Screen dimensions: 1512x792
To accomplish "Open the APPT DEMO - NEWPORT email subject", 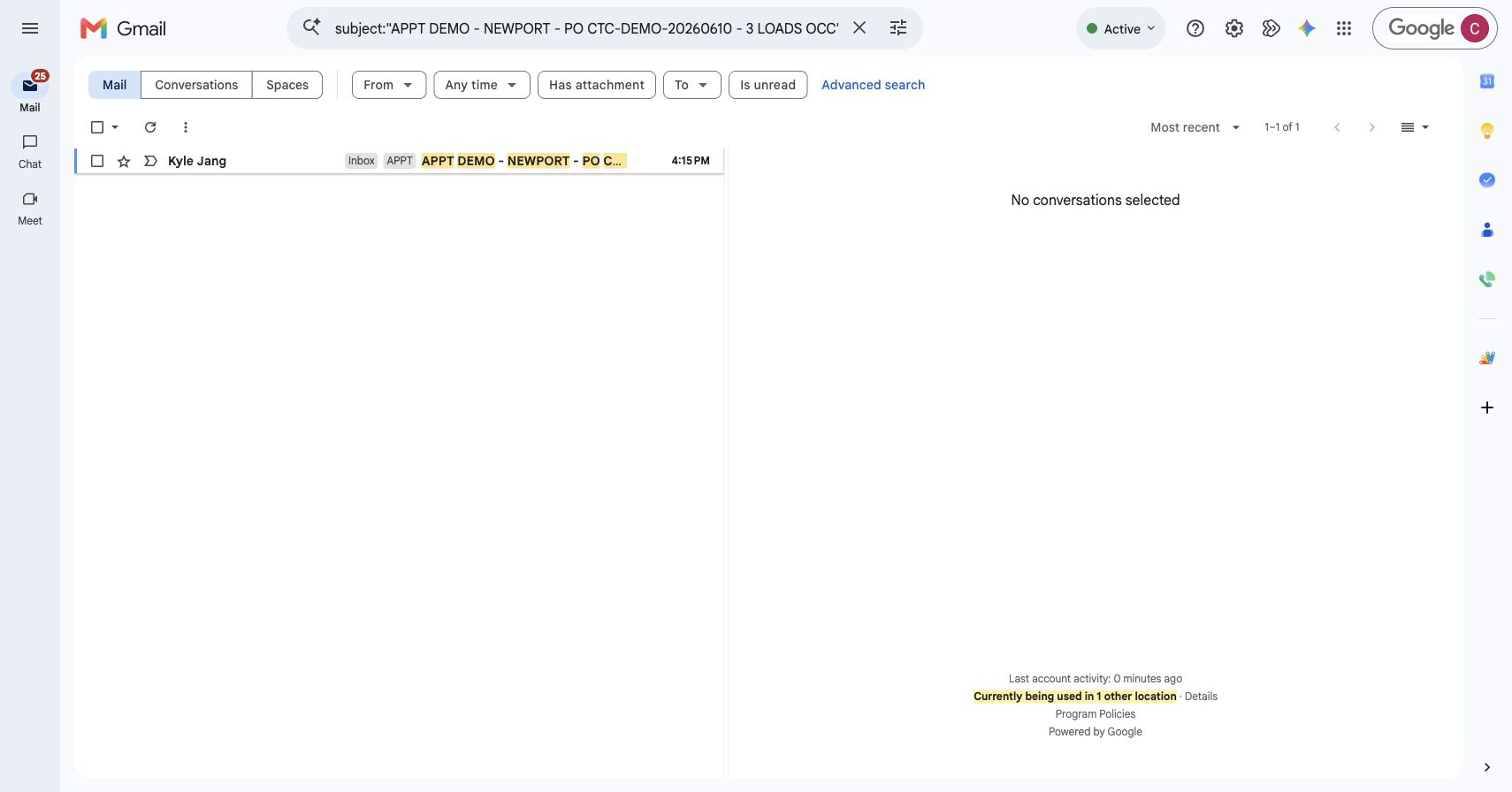I will click(x=523, y=161).
